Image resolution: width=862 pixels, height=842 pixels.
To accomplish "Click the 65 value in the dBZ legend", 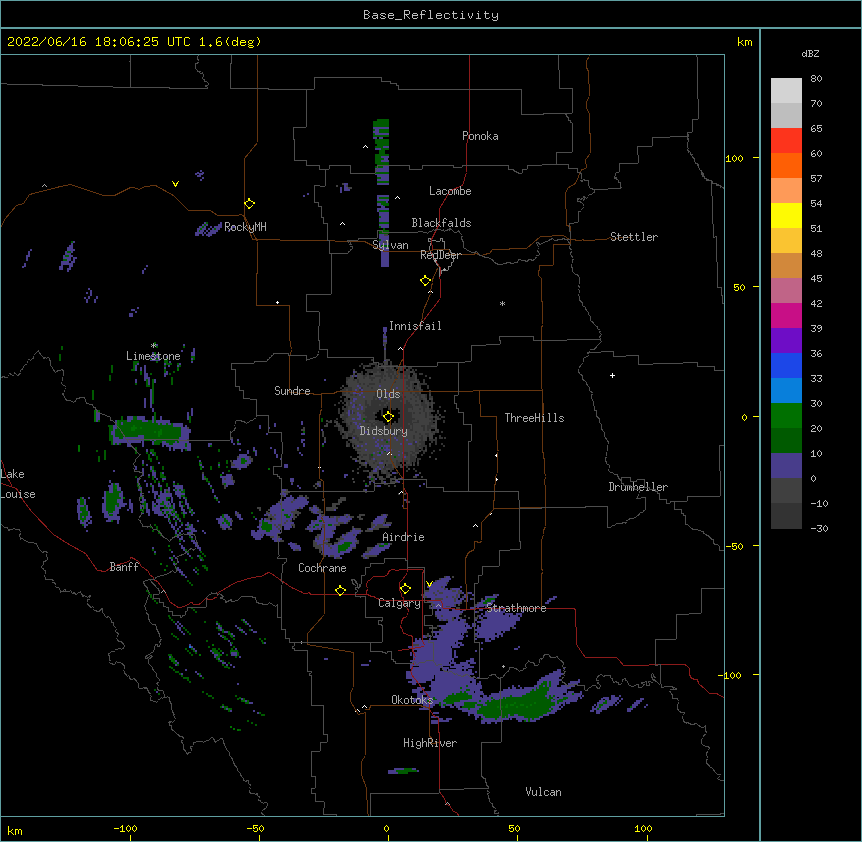I will coord(816,128).
